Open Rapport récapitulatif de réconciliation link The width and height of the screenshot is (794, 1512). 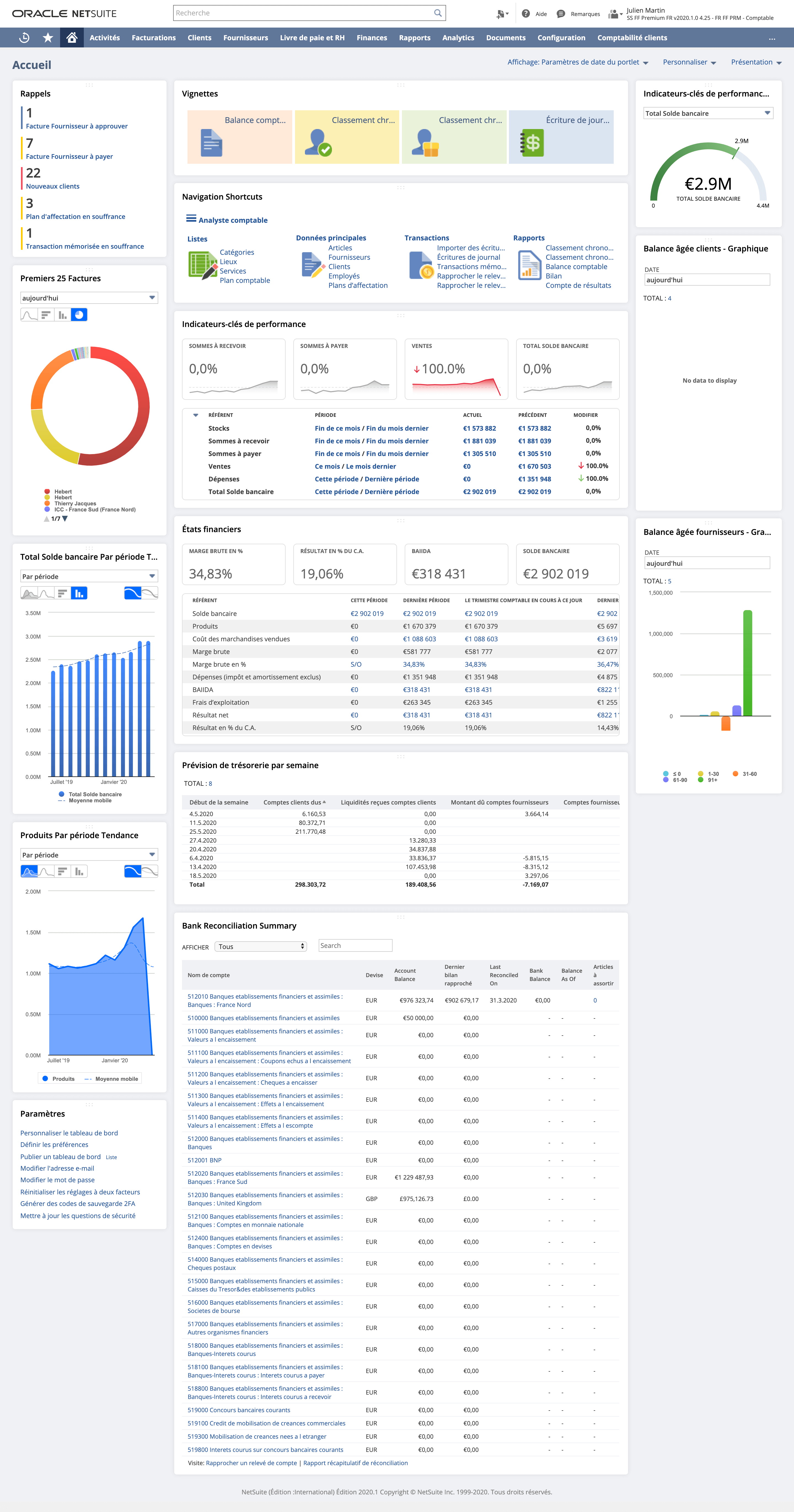coord(356,1463)
